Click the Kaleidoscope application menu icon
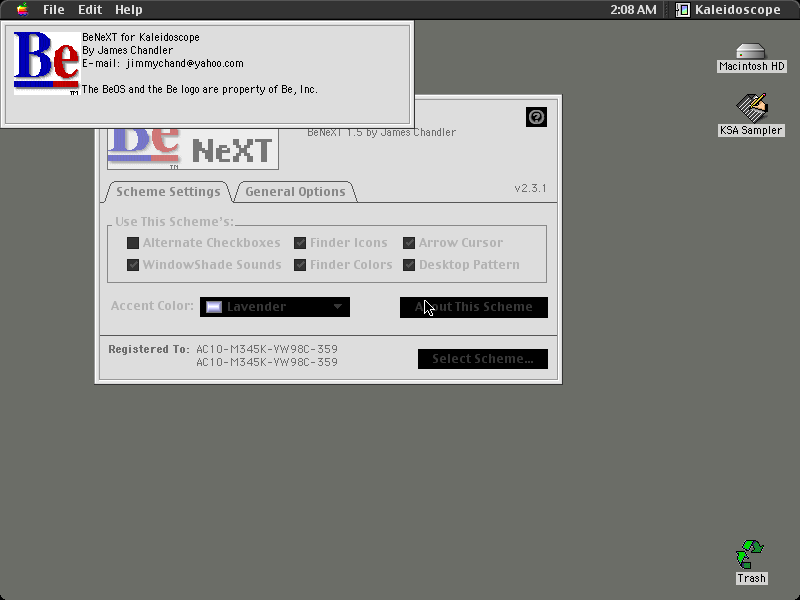This screenshot has height=600, width=800. (683, 9)
